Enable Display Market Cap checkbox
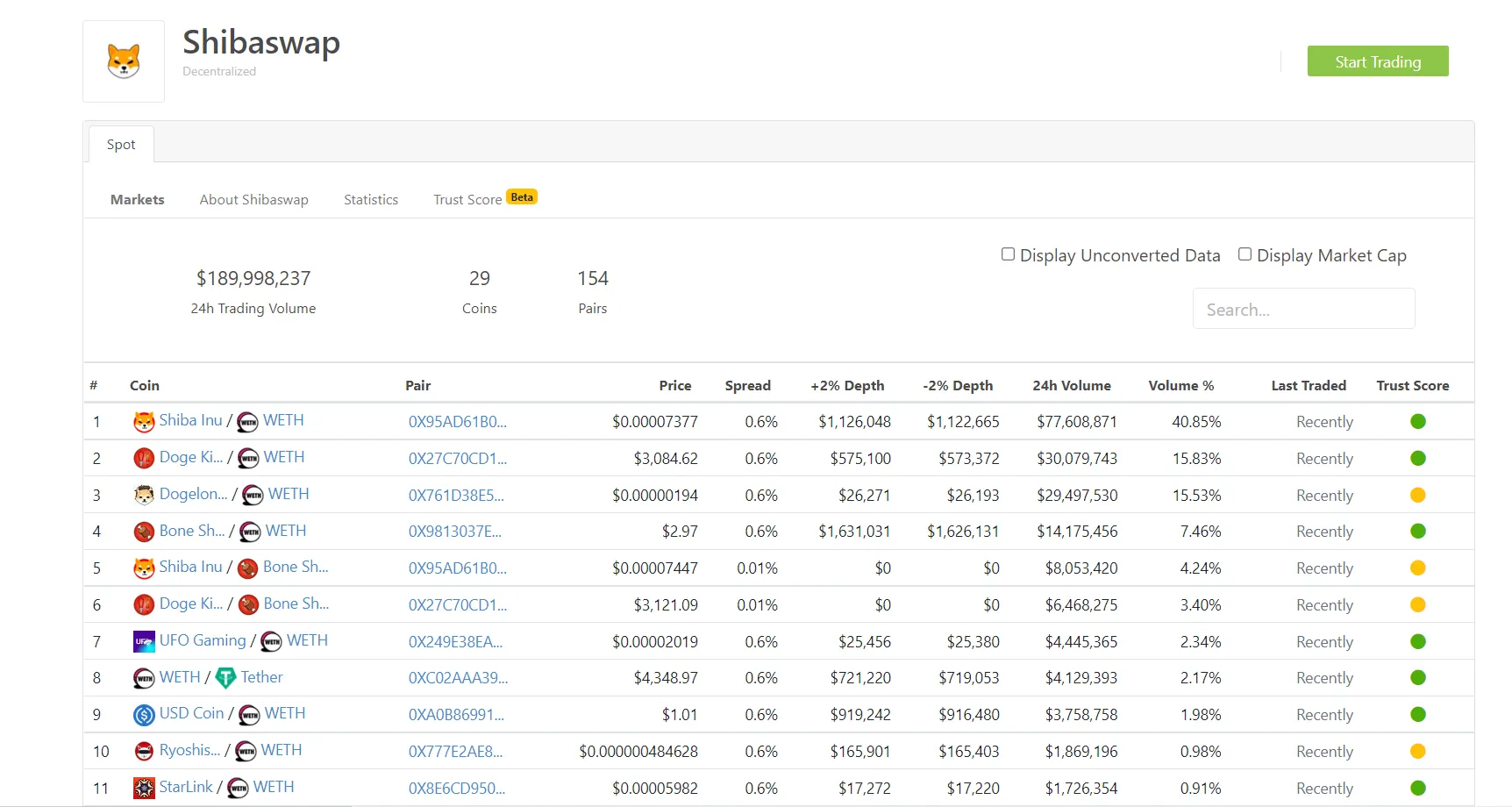This screenshot has height=807, width=1512. [1245, 254]
